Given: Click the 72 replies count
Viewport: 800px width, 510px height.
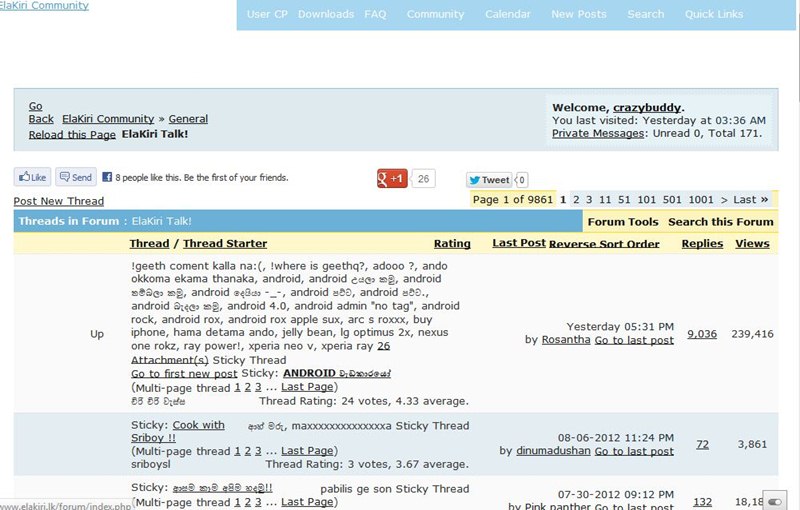Looking at the screenshot, I should pyautogui.click(x=703, y=444).
